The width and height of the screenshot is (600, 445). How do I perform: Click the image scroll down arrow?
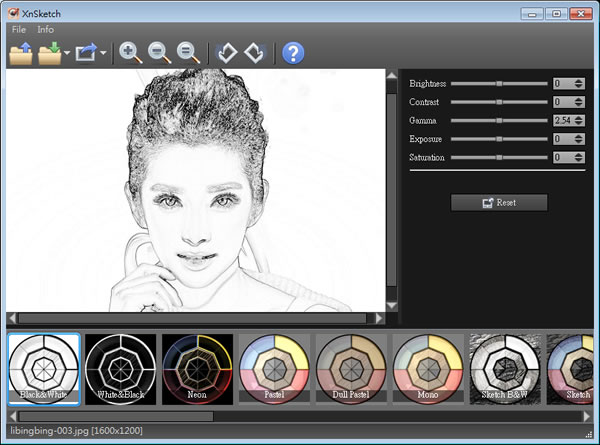tap(391, 305)
